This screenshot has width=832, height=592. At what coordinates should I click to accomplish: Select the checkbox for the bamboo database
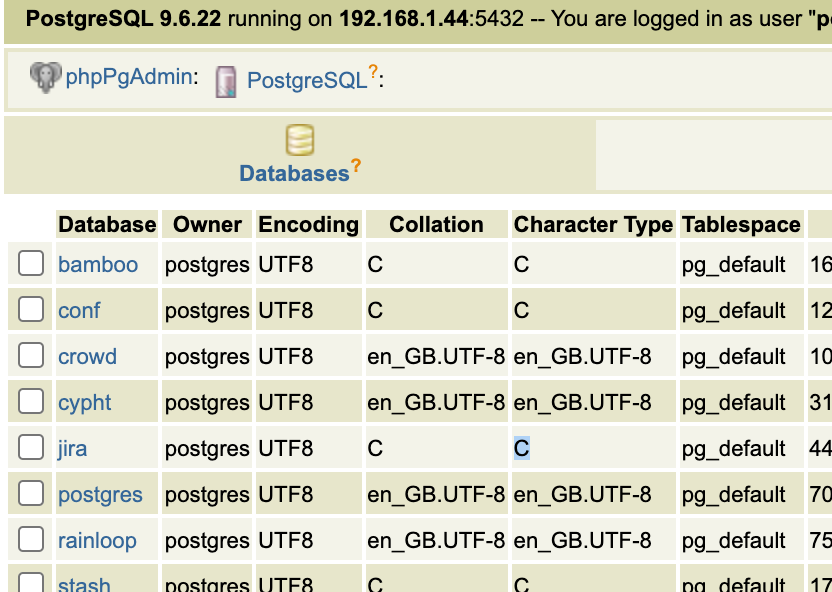29,264
